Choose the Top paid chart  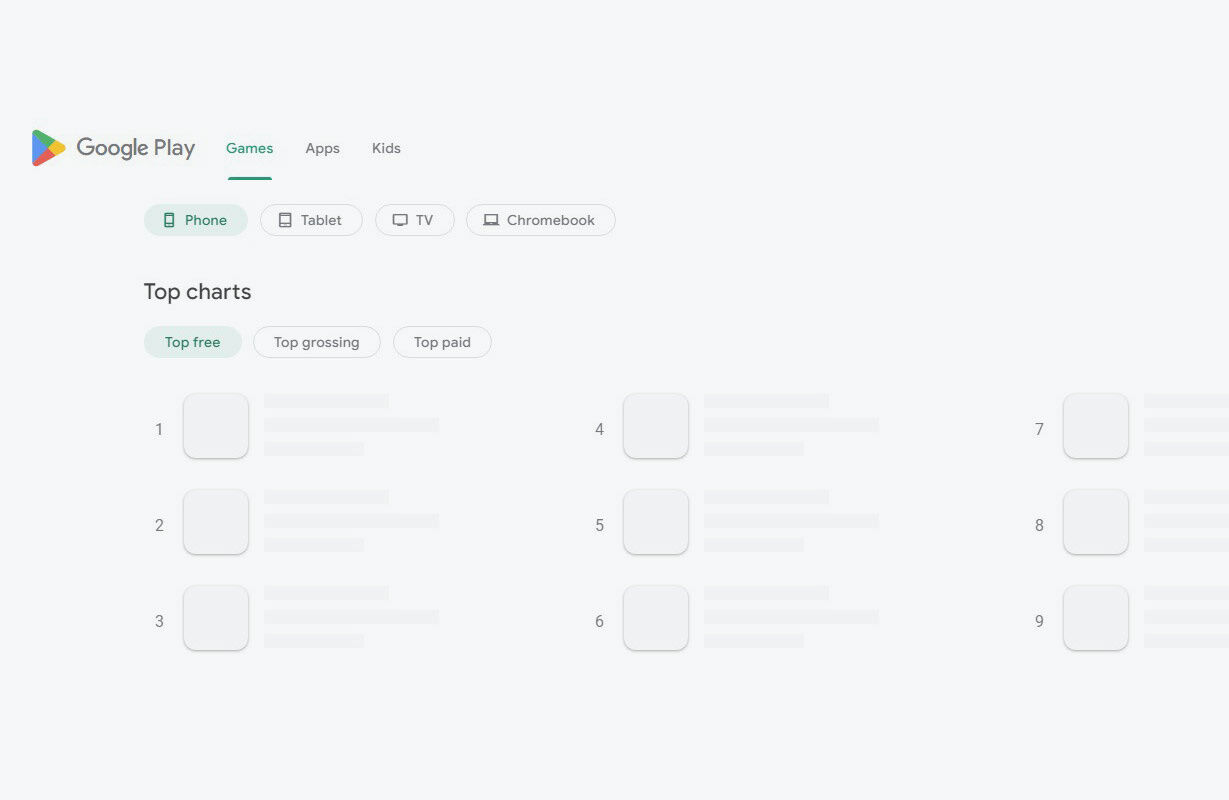[x=442, y=342]
